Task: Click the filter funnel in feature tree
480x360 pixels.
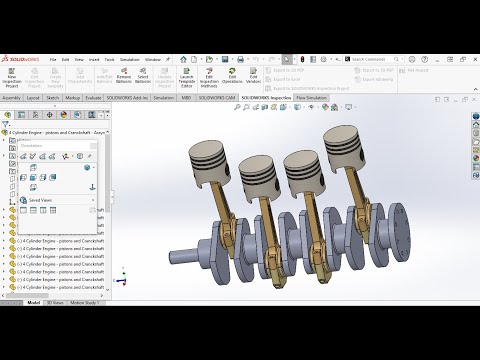Action: click(x=5, y=124)
